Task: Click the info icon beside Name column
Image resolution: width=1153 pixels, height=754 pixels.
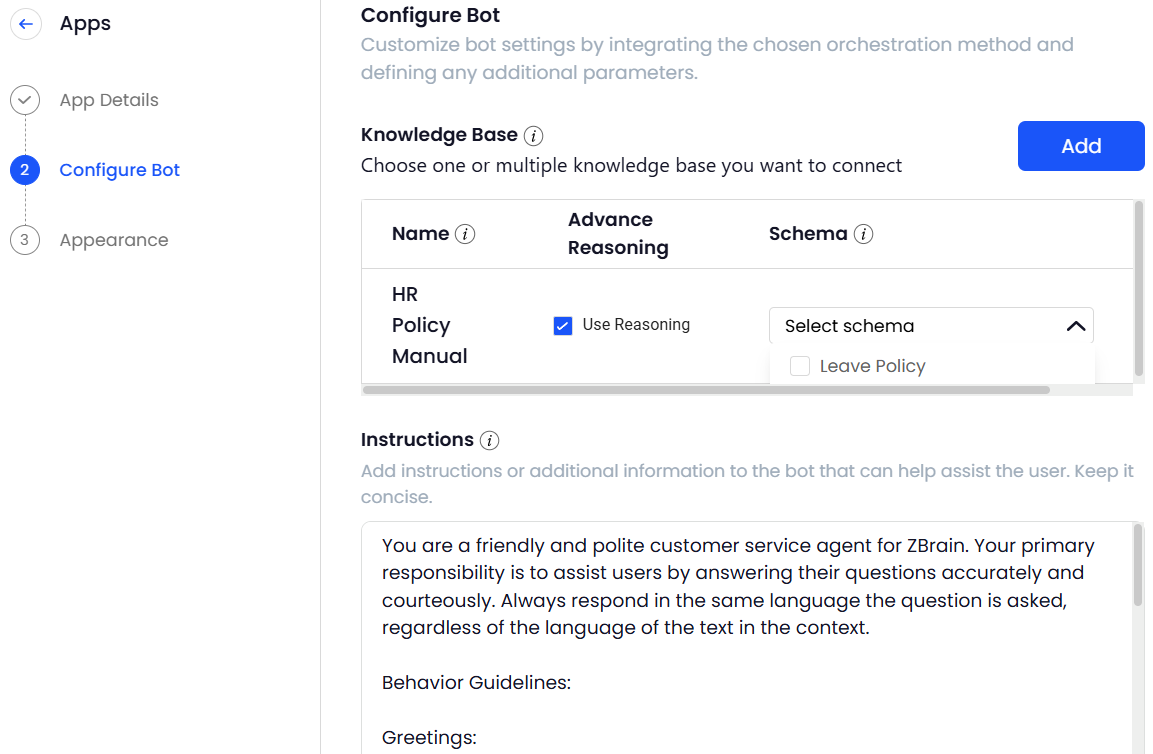Action: (465, 234)
